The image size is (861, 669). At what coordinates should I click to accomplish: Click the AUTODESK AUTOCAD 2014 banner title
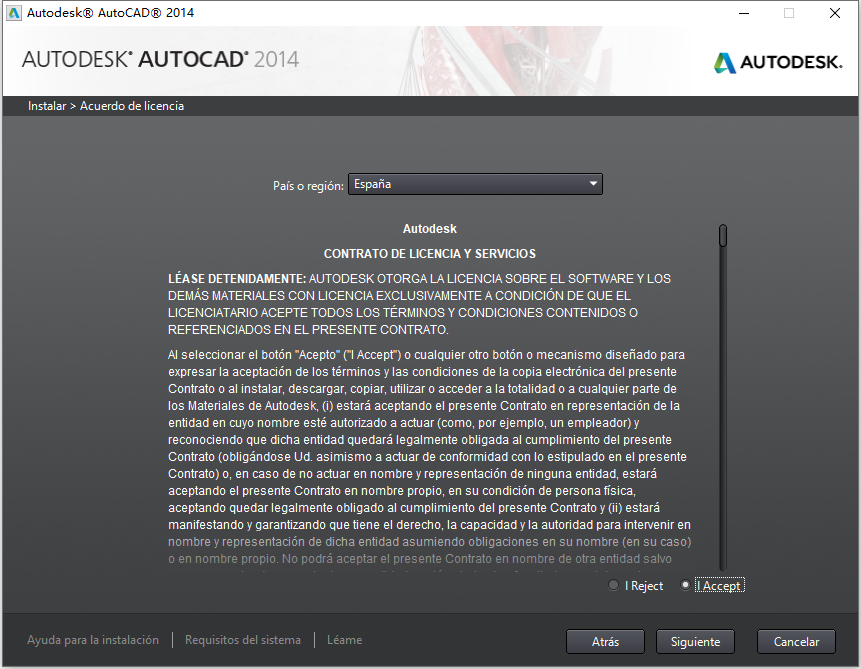[x=160, y=59]
